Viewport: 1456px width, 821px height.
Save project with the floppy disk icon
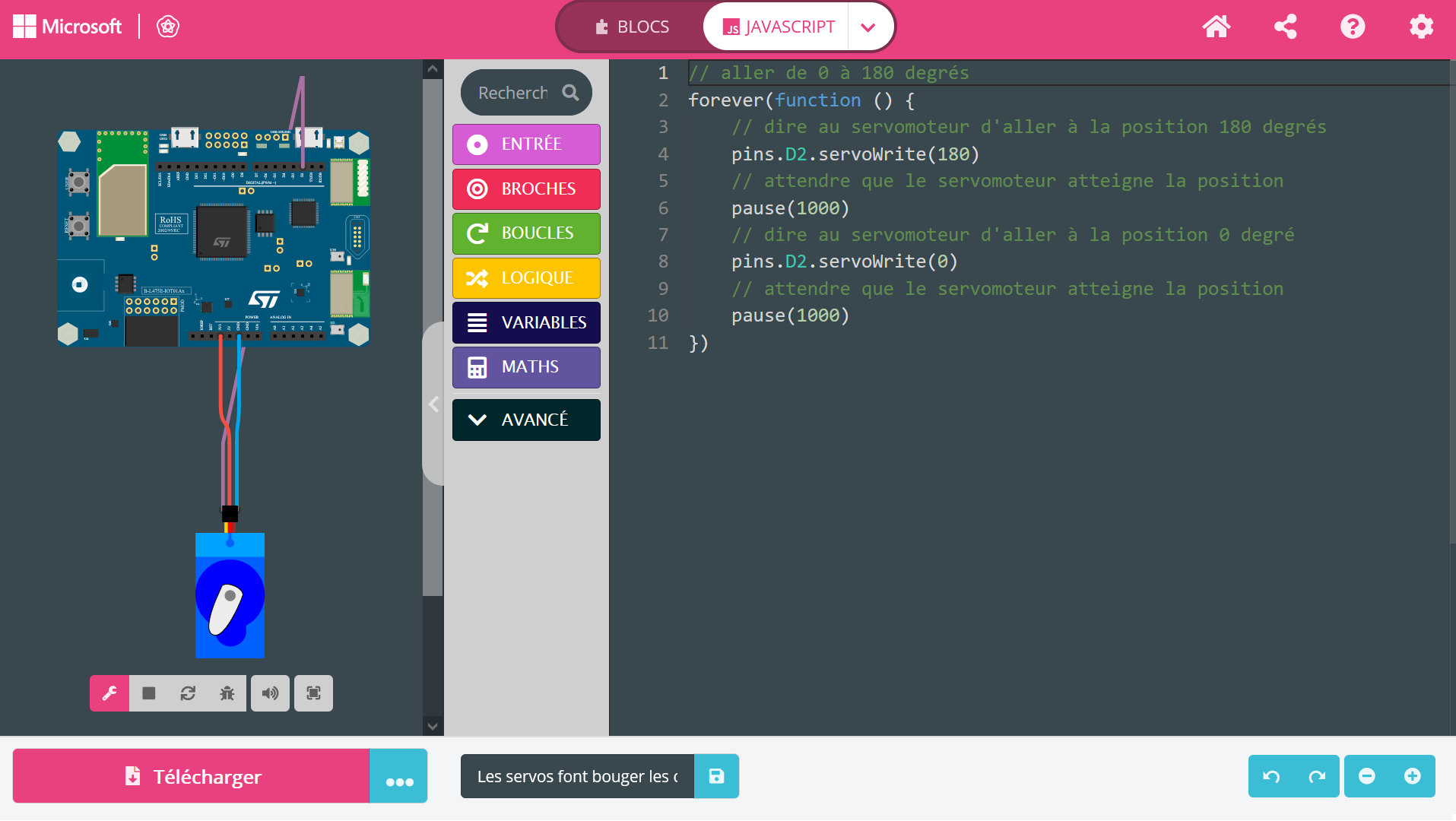716,776
